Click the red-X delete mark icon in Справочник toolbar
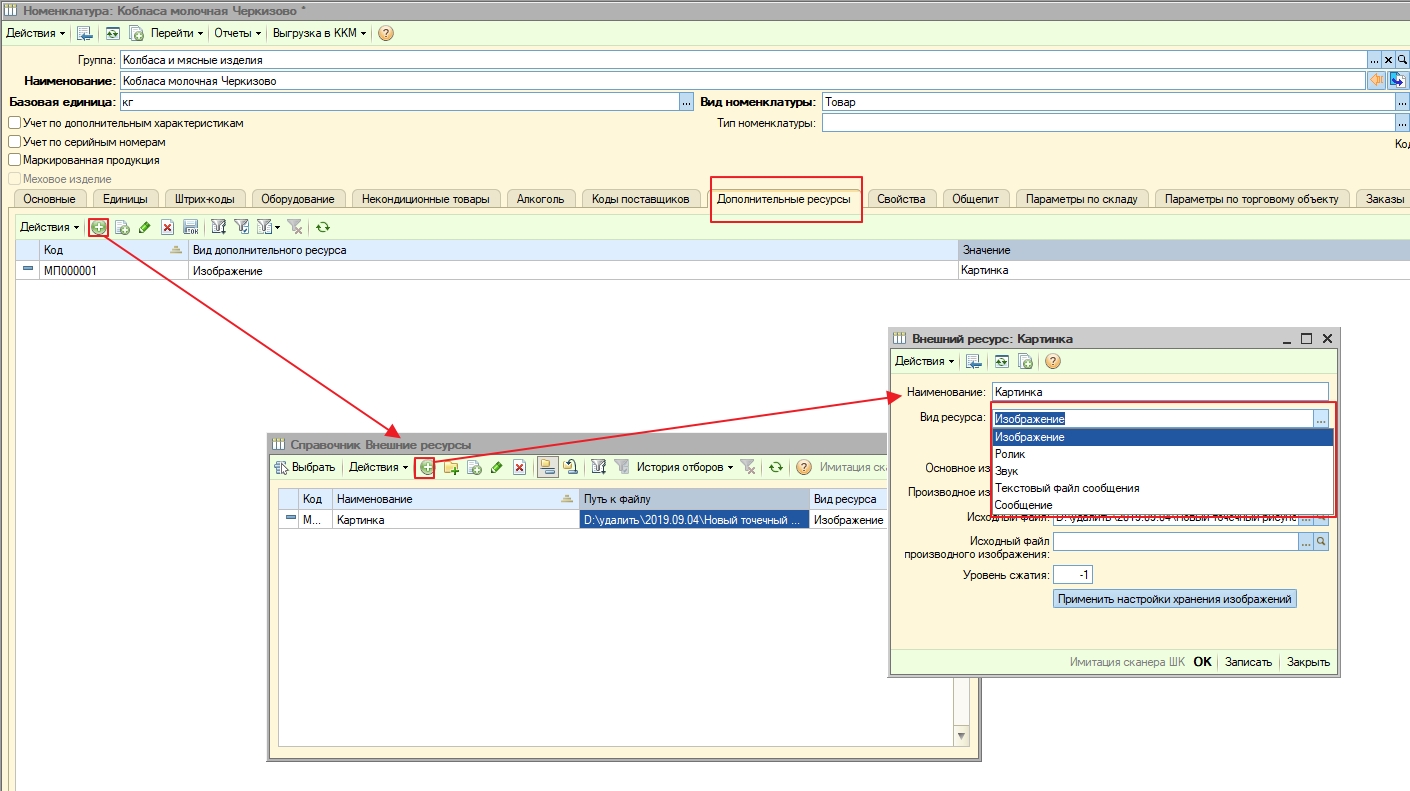1410x791 pixels. click(519, 467)
